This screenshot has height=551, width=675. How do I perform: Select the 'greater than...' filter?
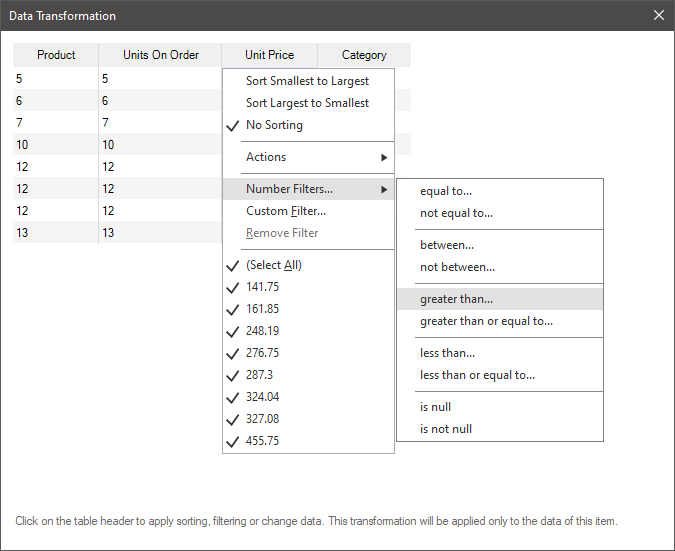[x=456, y=299]
